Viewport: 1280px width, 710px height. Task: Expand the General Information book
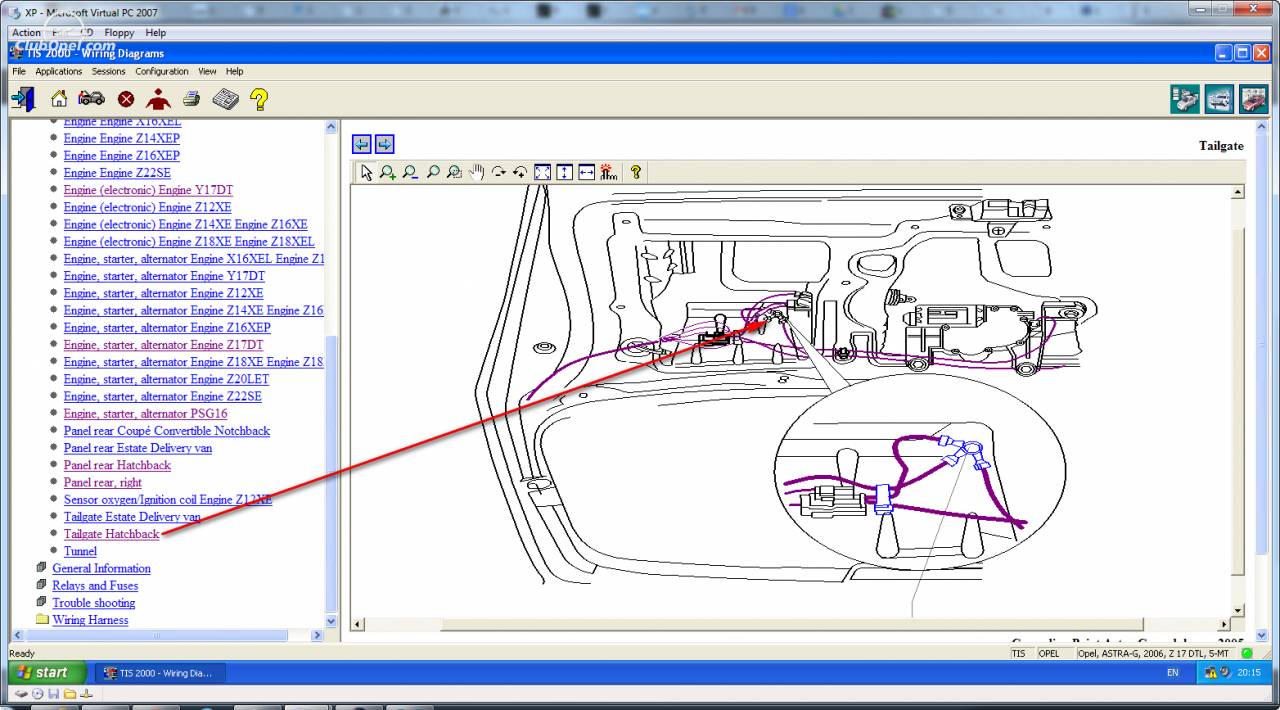[101, 568]
